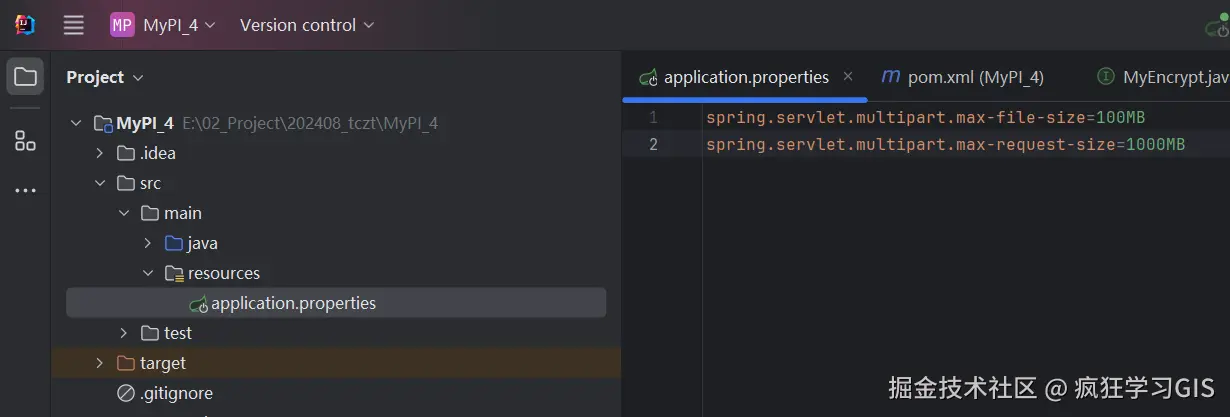
Task: Select the test folder in tree
Action: click(x=177, y=333)
